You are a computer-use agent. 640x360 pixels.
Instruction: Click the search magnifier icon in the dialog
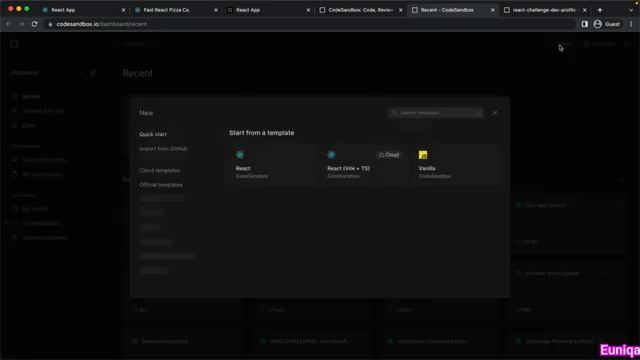(394, 113)
